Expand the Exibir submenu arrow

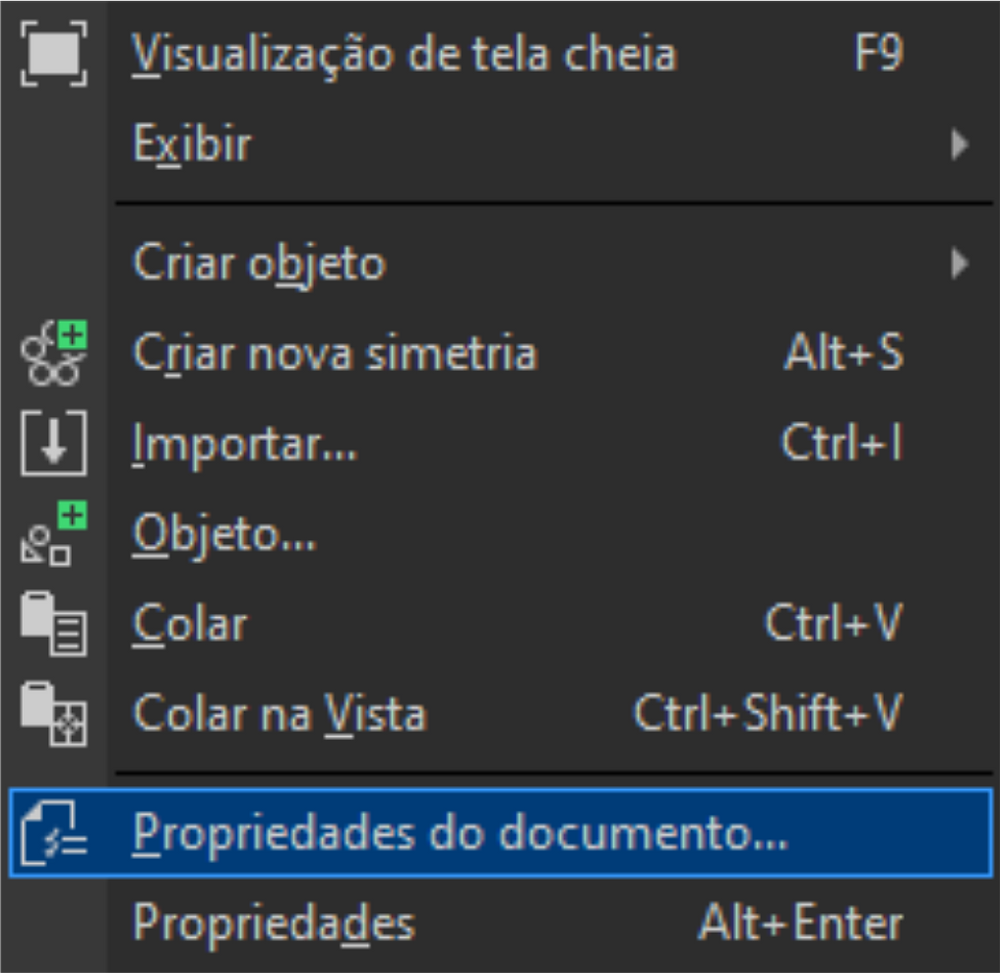point(959,144)
